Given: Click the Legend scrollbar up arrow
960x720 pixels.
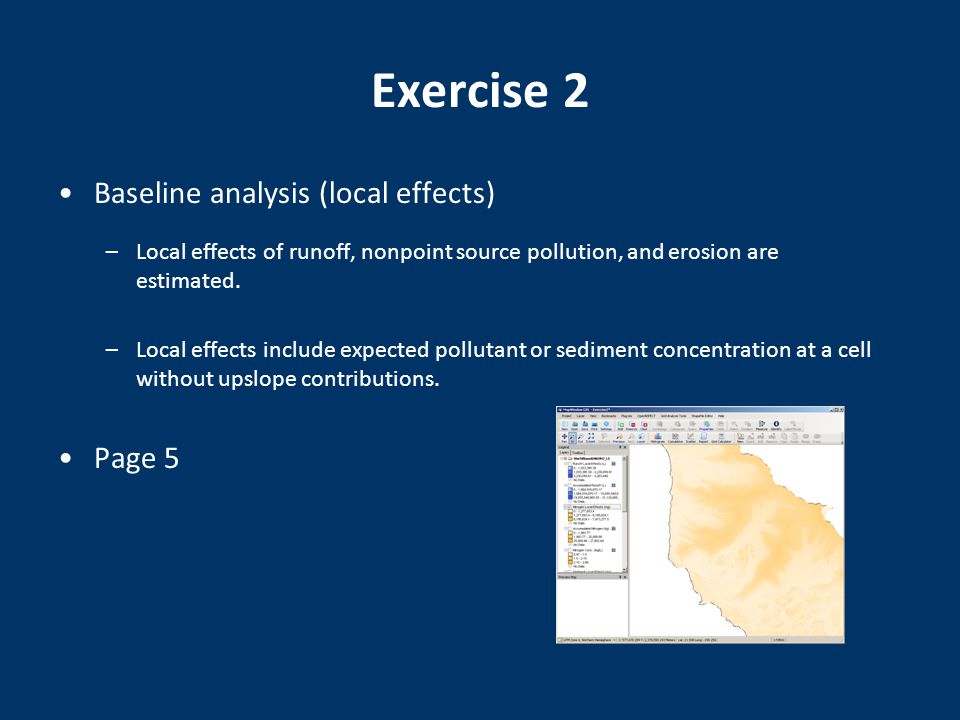Looking at the screenshot, I should 624,459.
